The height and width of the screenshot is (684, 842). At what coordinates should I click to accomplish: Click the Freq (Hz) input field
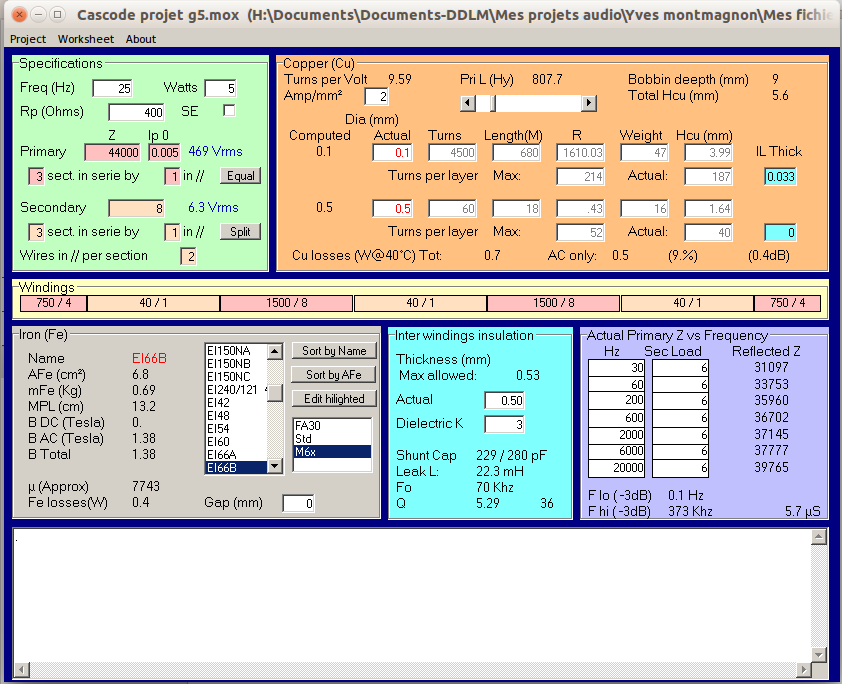pos(112,89)
